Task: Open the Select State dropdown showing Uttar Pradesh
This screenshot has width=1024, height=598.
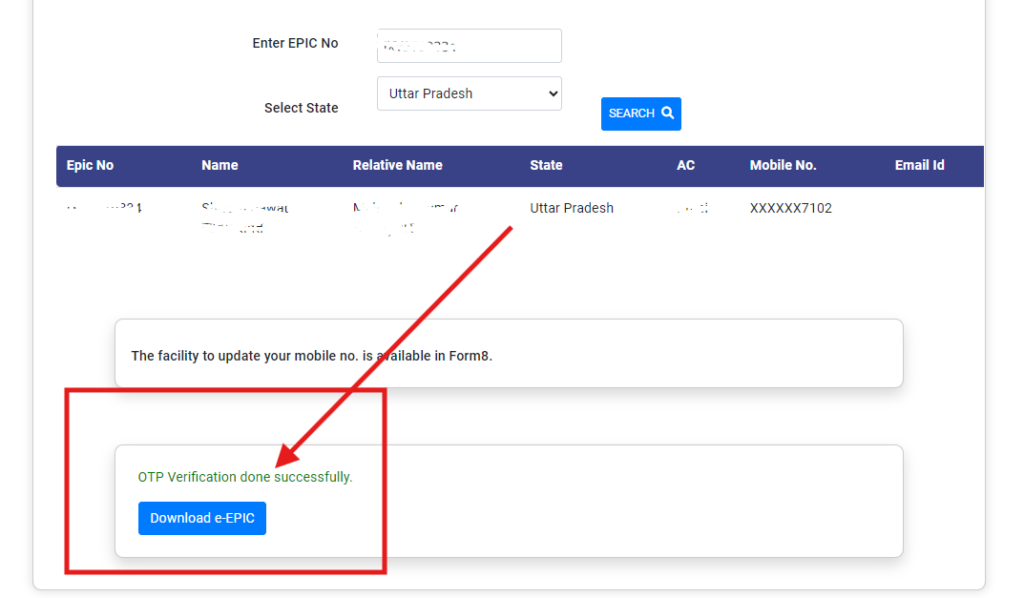Action: (x=469, y=94)
